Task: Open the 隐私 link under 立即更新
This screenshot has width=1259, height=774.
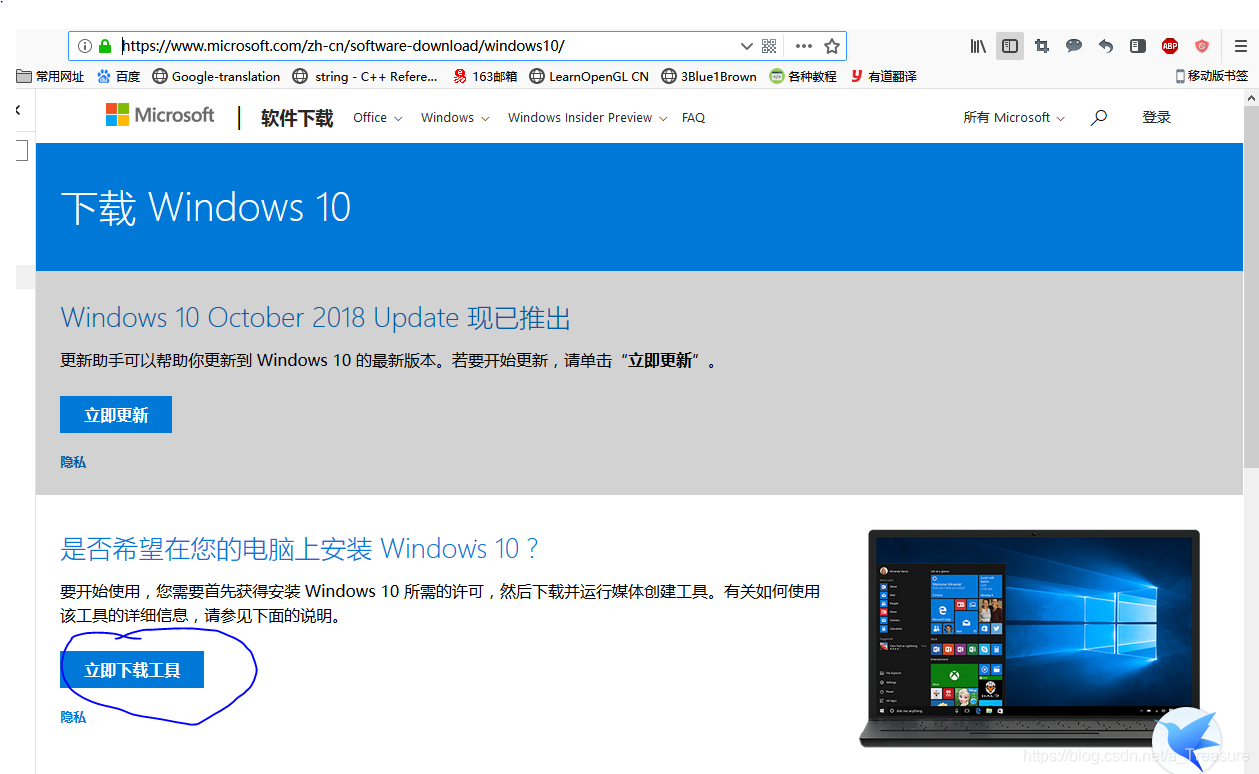Action: (x=73, y=462)
